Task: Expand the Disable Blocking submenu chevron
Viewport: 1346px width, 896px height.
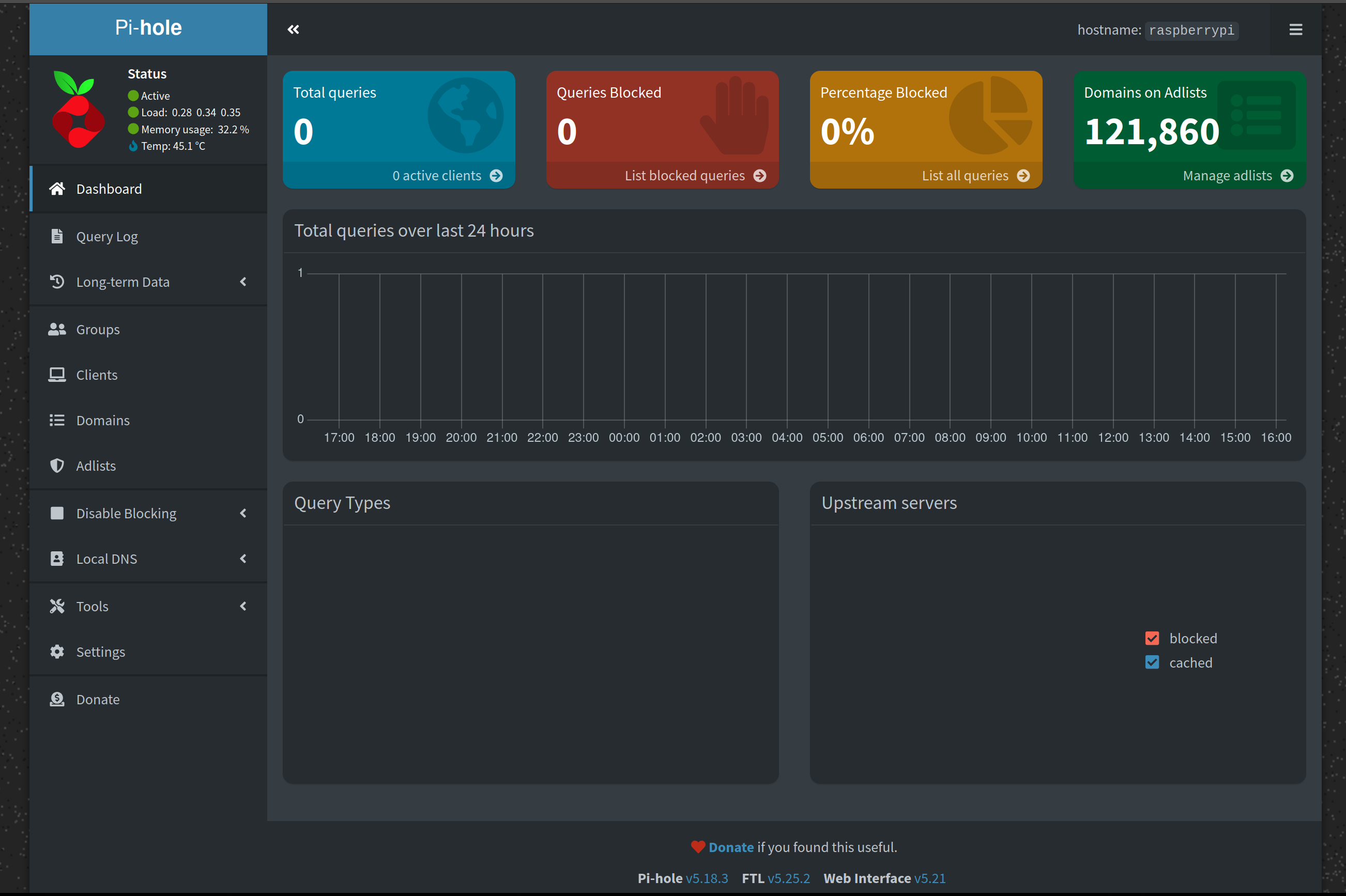Action: tap(243, 513)
